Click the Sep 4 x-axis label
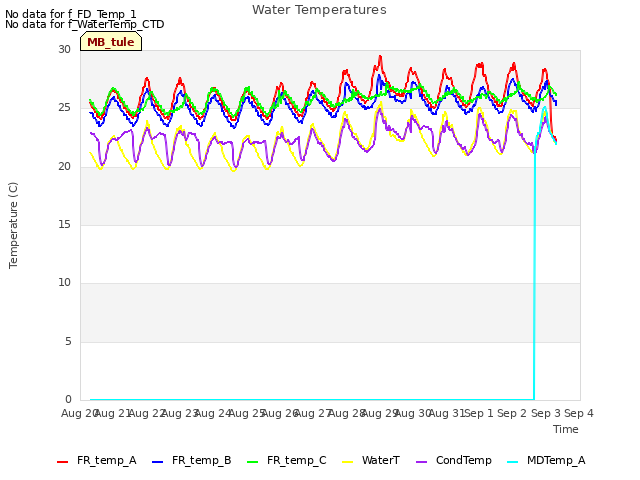 pyautogui.click(x=579, y=413)
